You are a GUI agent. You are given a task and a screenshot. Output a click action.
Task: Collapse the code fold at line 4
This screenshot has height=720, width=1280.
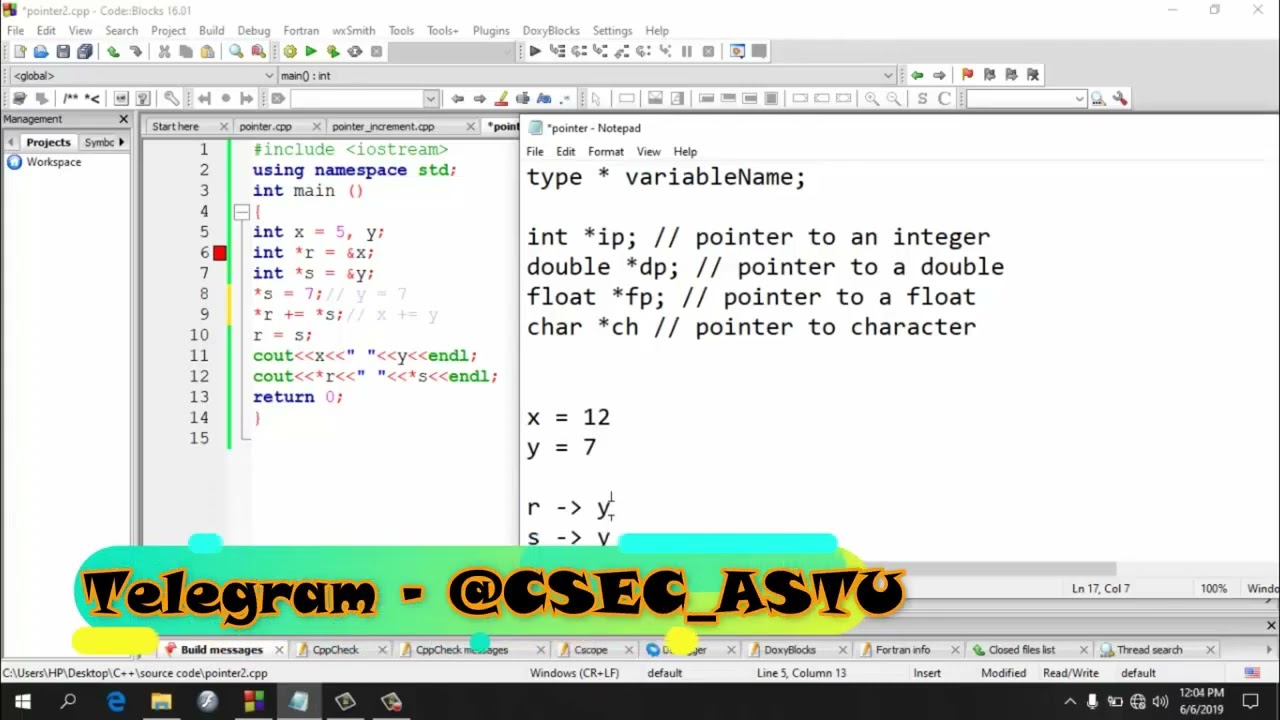[x=241, y=212]
